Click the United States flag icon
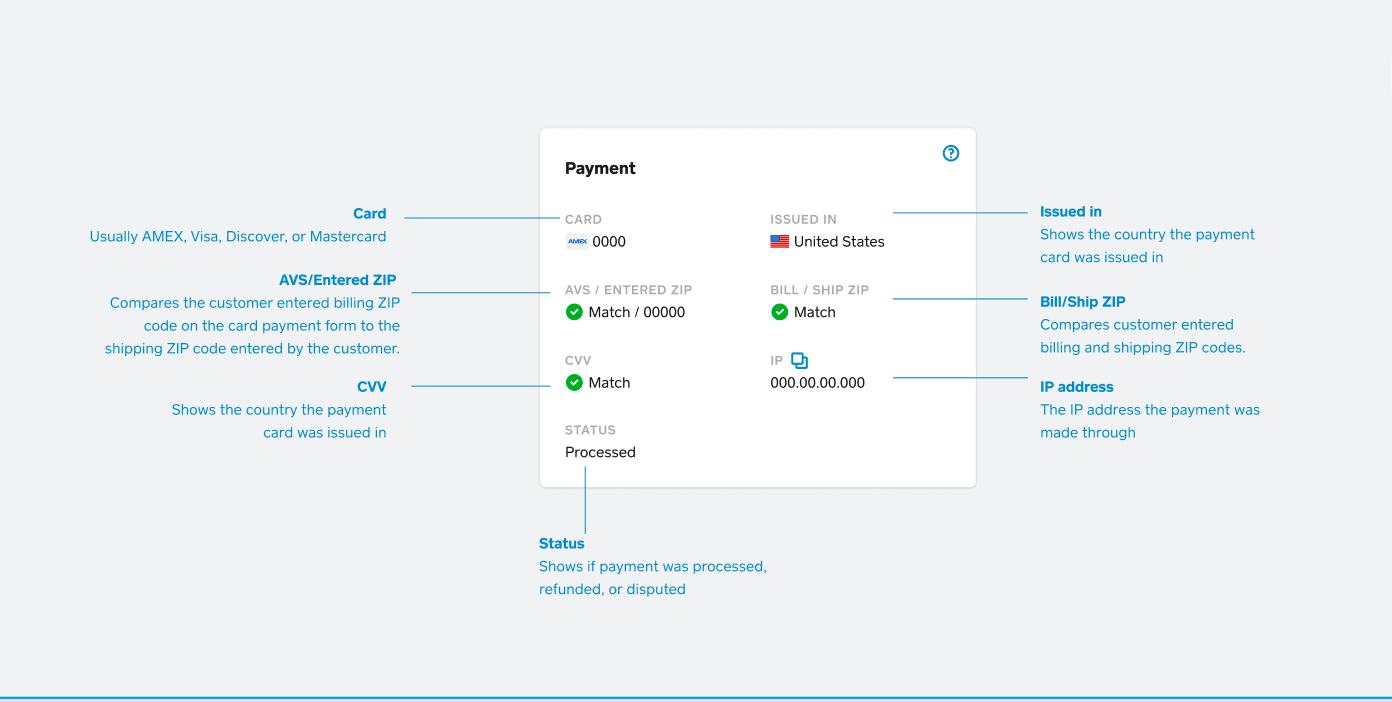1392x702 pixels. coord(779,241)
